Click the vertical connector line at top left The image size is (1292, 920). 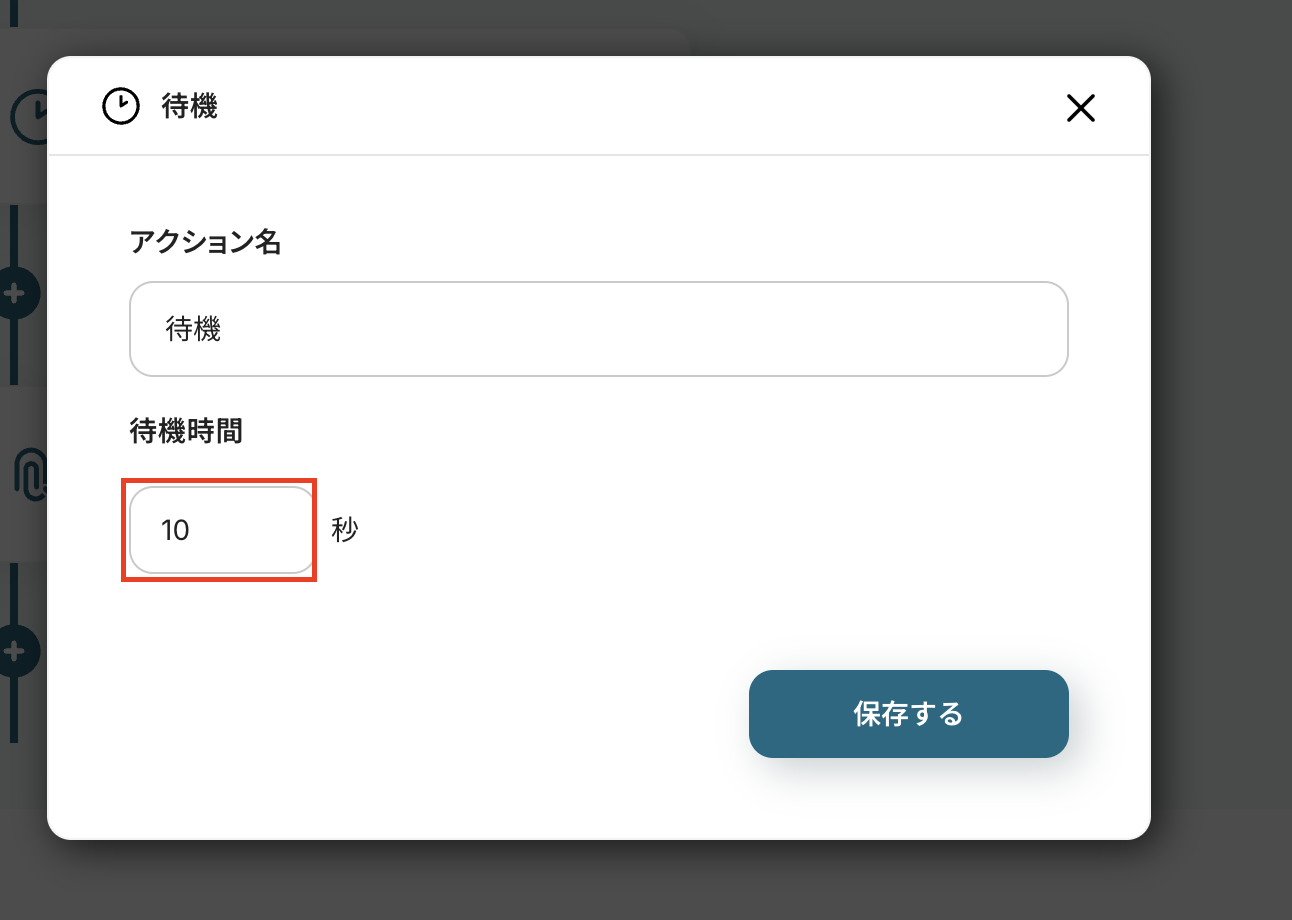[14, 12]
